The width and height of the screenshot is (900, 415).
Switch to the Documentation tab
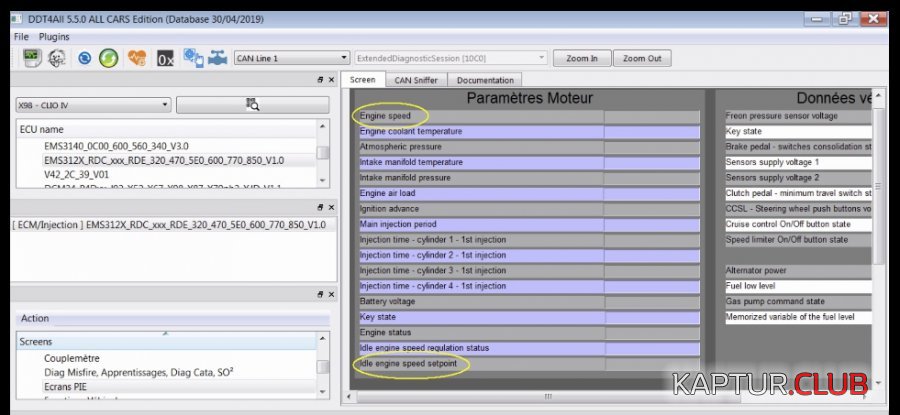[485, 80]
